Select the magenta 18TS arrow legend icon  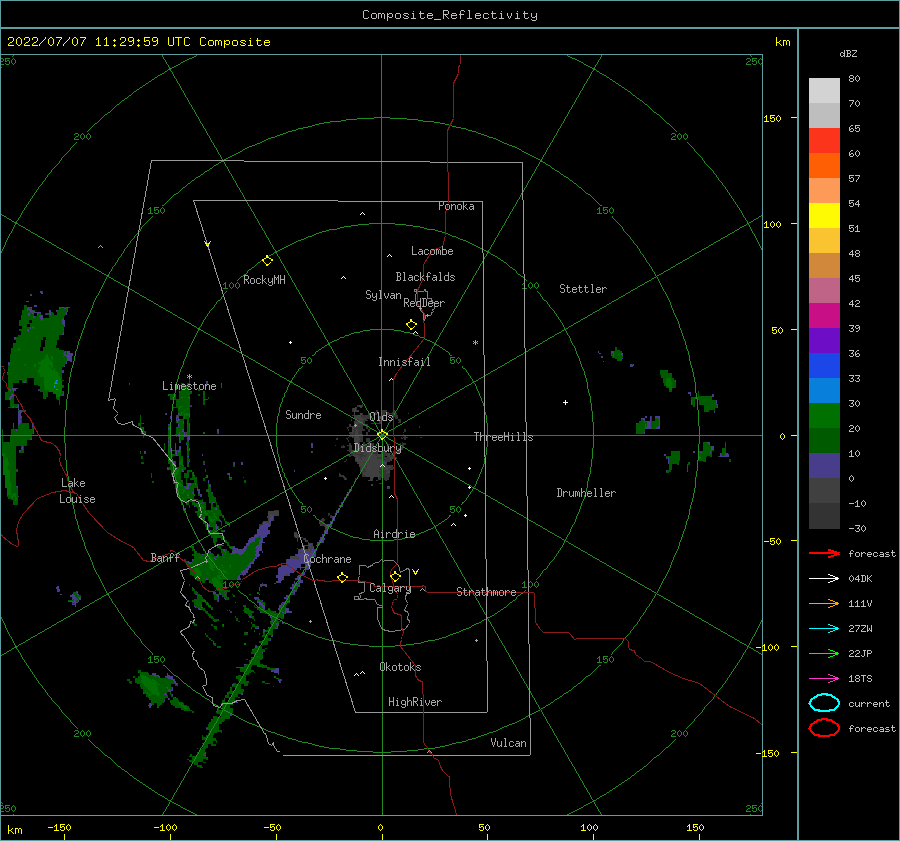coord(824,679)
